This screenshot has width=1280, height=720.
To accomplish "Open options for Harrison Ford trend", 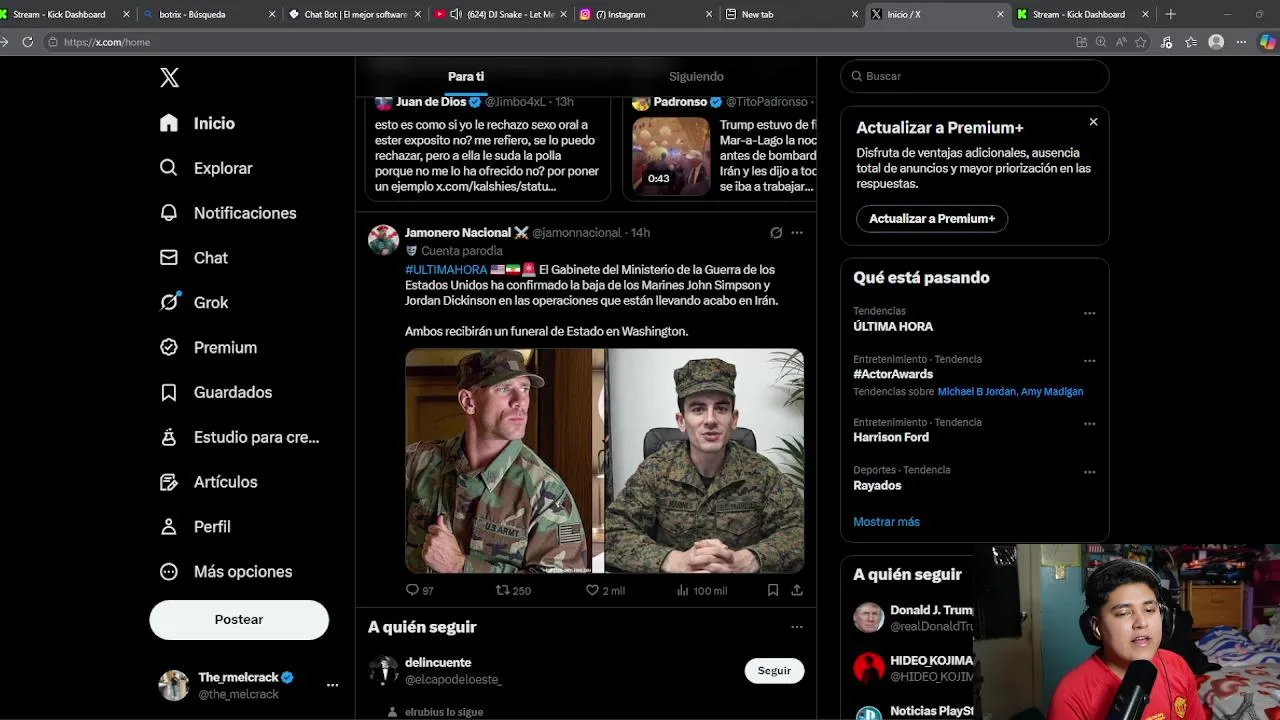I will coord(1089,424).
